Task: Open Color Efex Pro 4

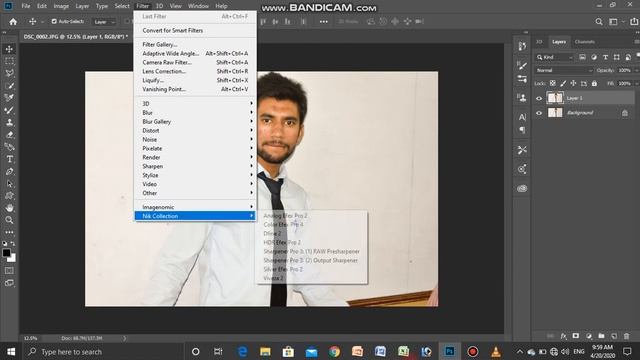Action: click(311, 224)
